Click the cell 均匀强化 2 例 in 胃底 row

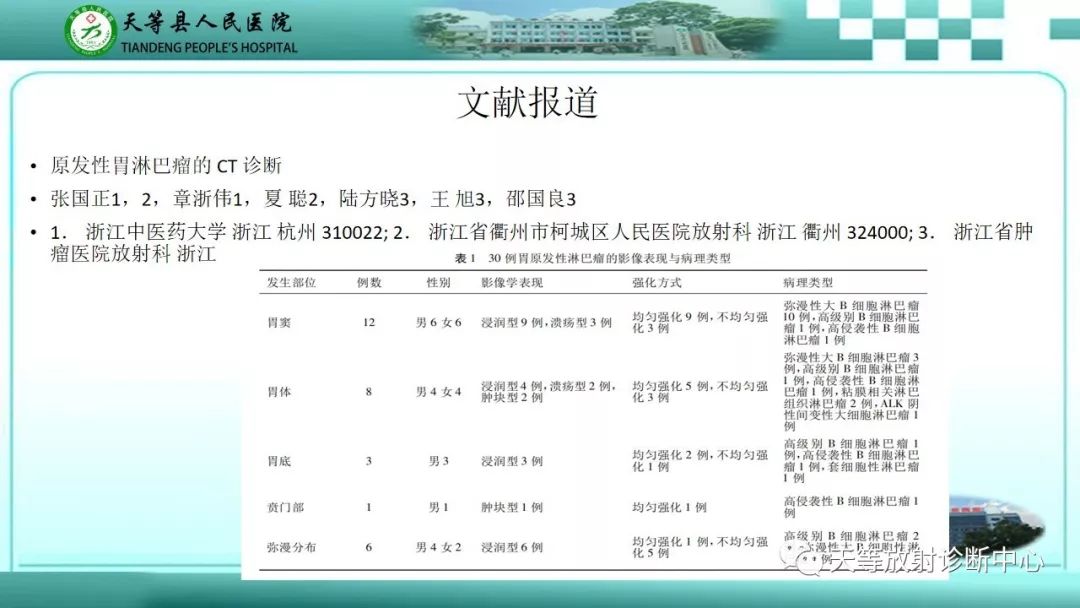point(700,461)
